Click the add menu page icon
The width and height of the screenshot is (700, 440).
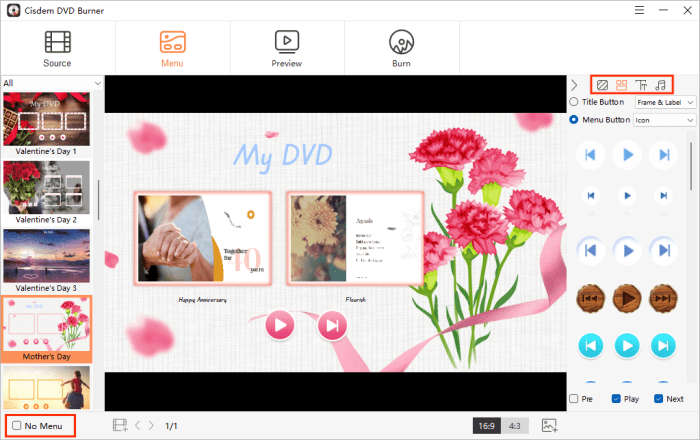click(120, 426)
